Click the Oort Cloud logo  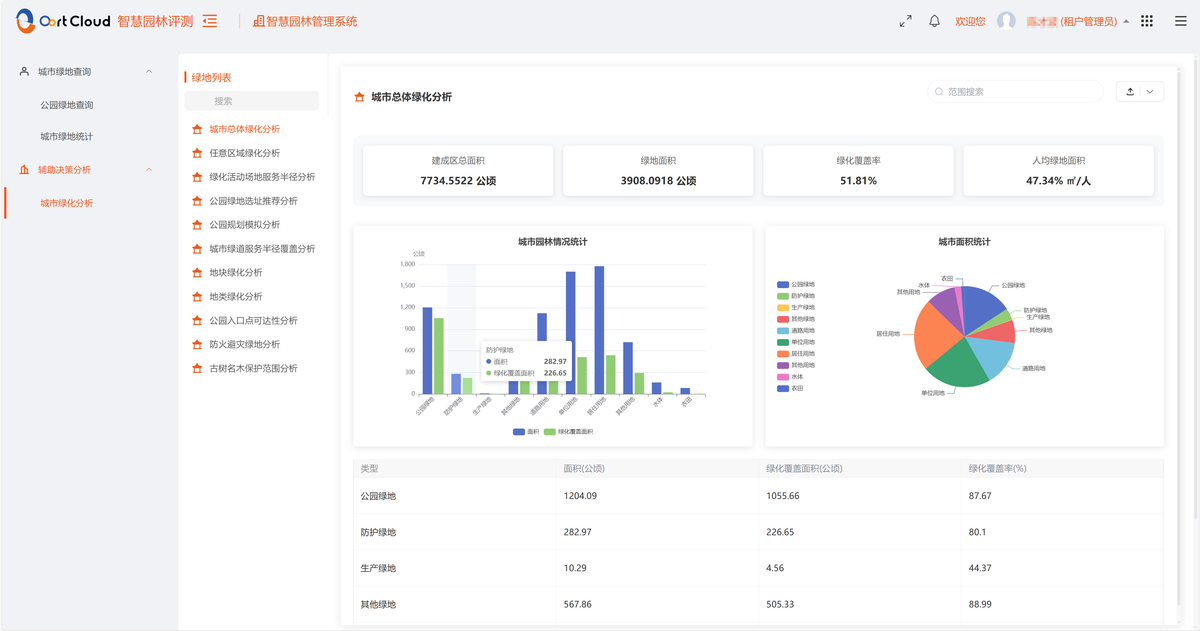click(x=62, y=21)
